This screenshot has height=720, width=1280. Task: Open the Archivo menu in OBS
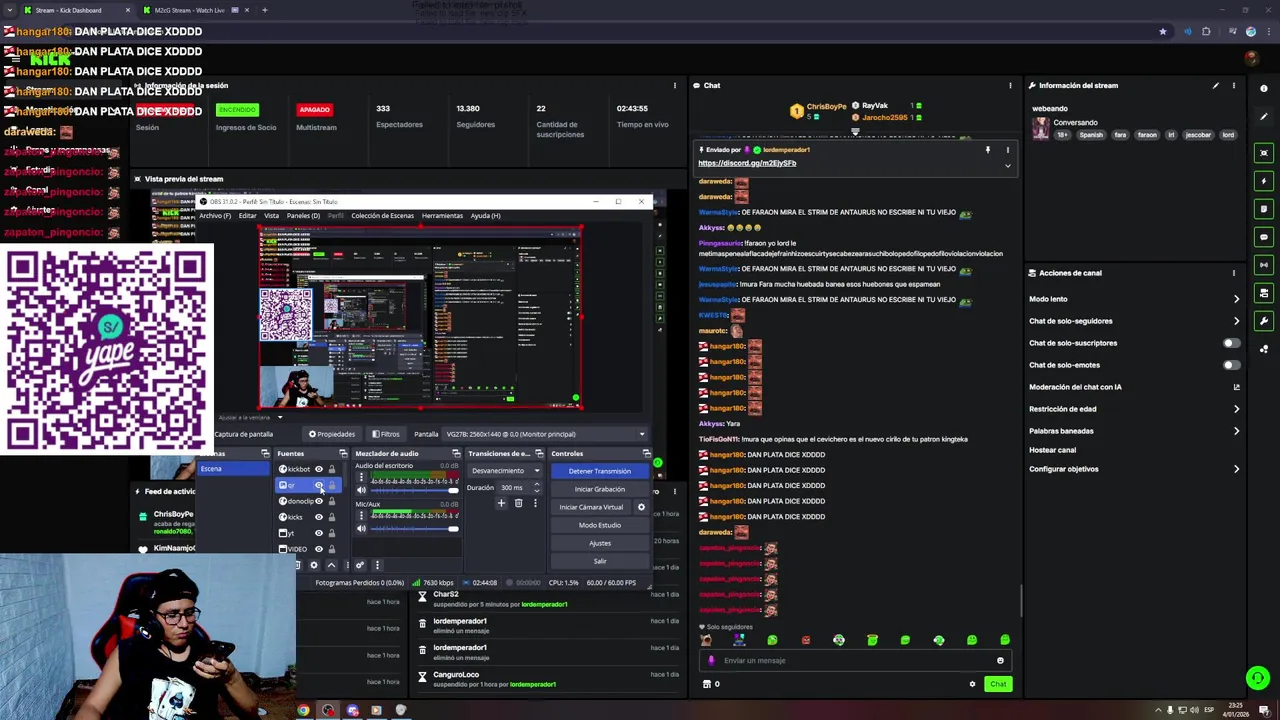click(215, 216)
